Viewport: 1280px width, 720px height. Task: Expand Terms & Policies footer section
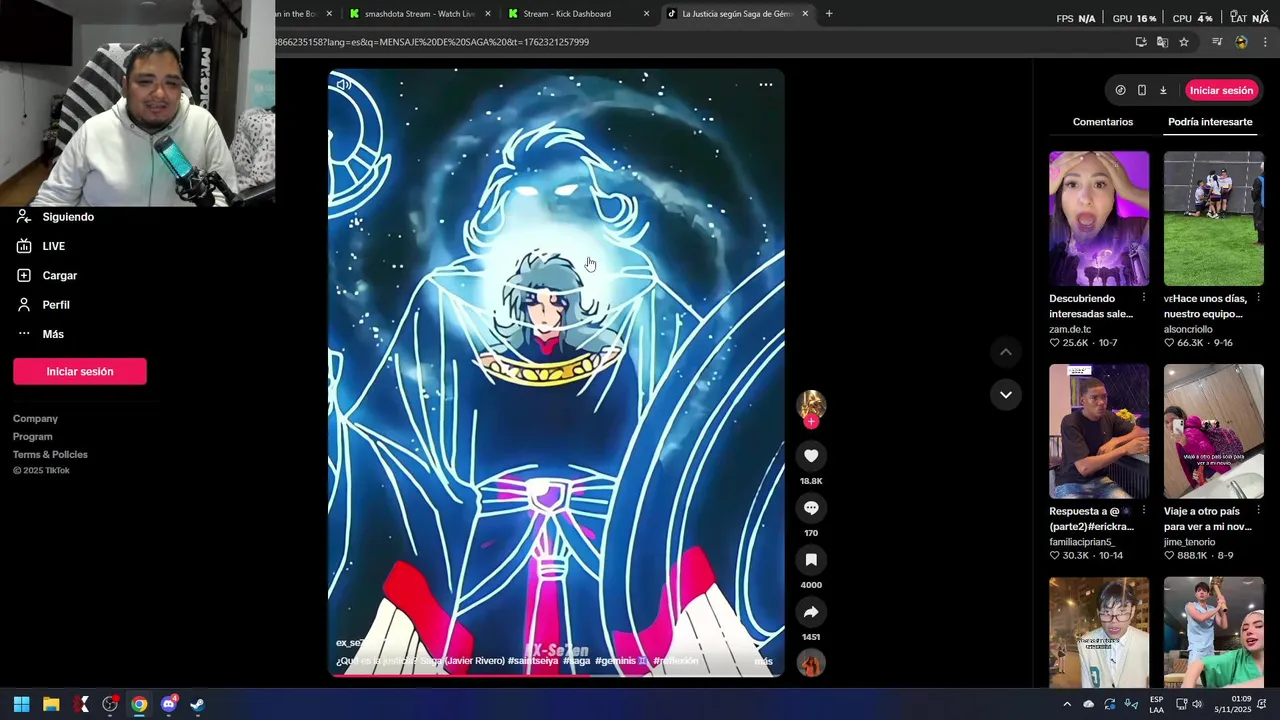[x=50, y=455]
